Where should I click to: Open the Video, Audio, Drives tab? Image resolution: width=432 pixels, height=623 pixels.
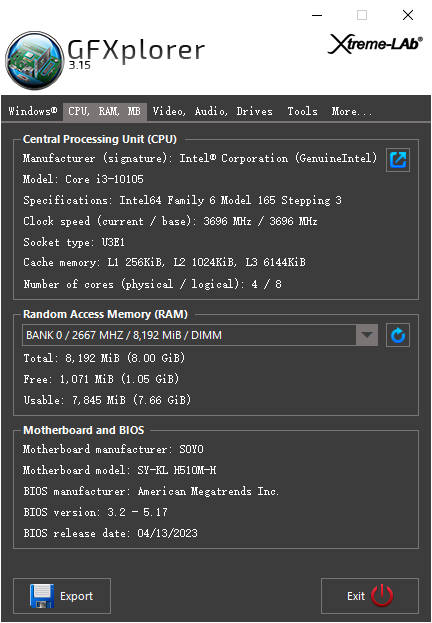click(x=213, y=111)
